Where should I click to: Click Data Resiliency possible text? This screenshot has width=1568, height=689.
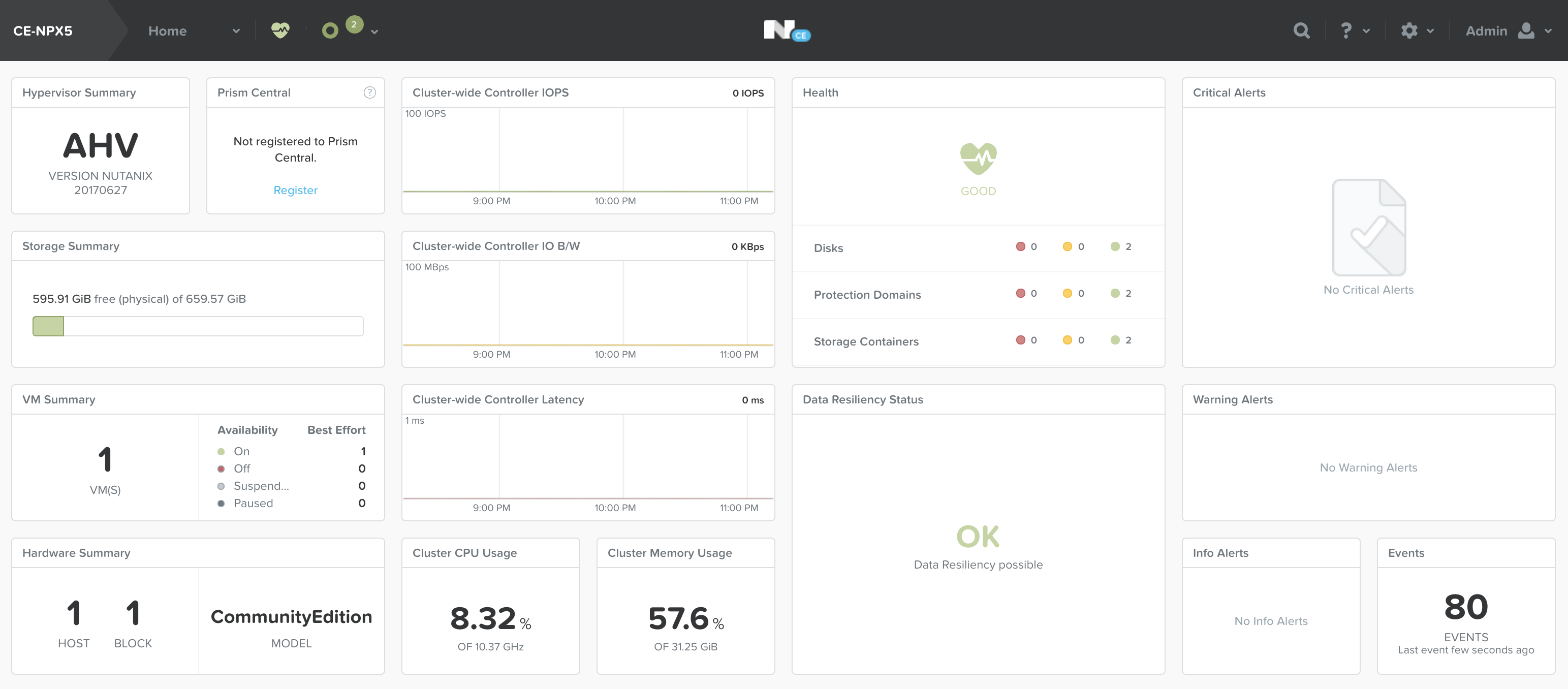click(x=978, y=565)
